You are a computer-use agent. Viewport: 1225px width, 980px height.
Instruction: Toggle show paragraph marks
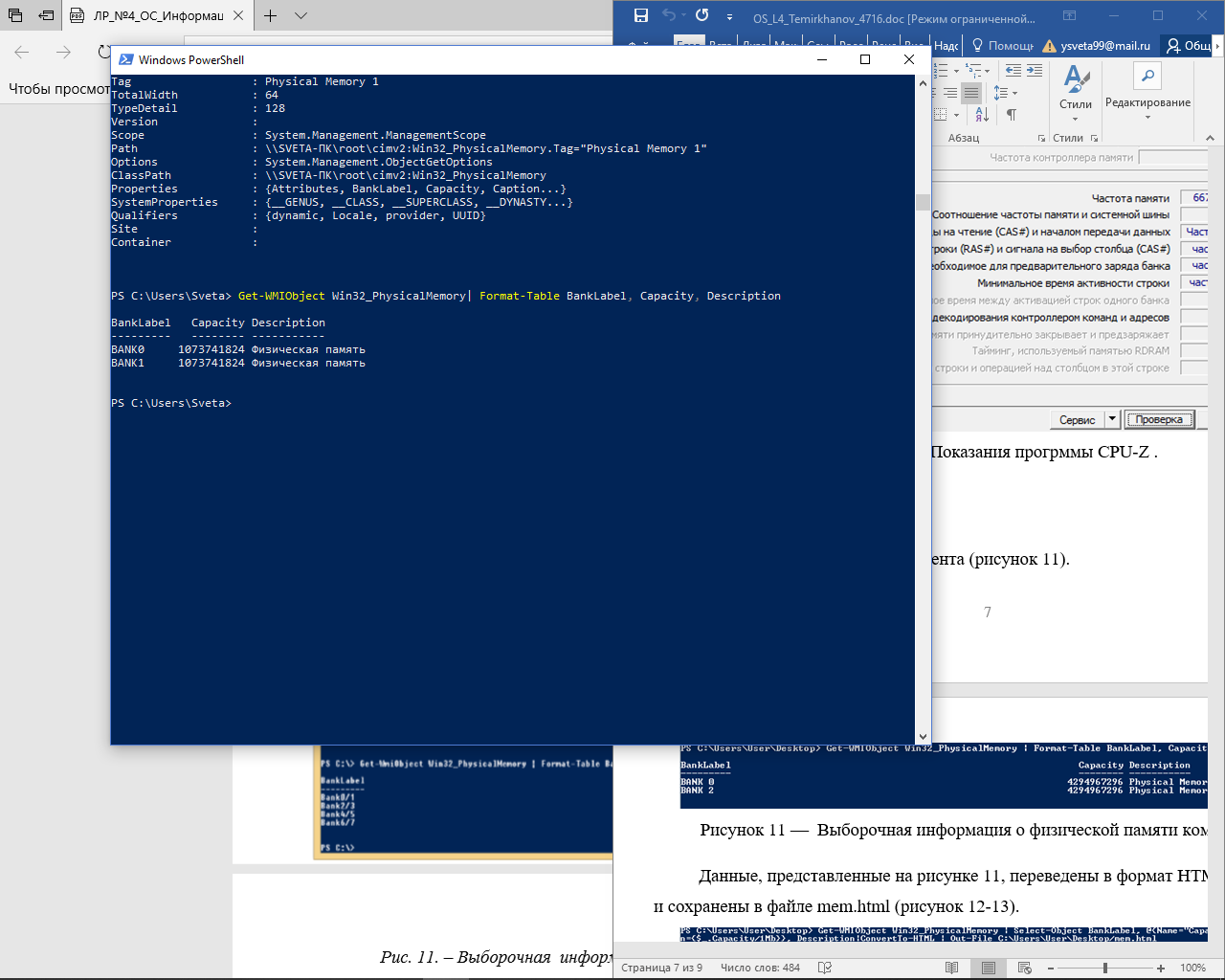pos(1012,115)
